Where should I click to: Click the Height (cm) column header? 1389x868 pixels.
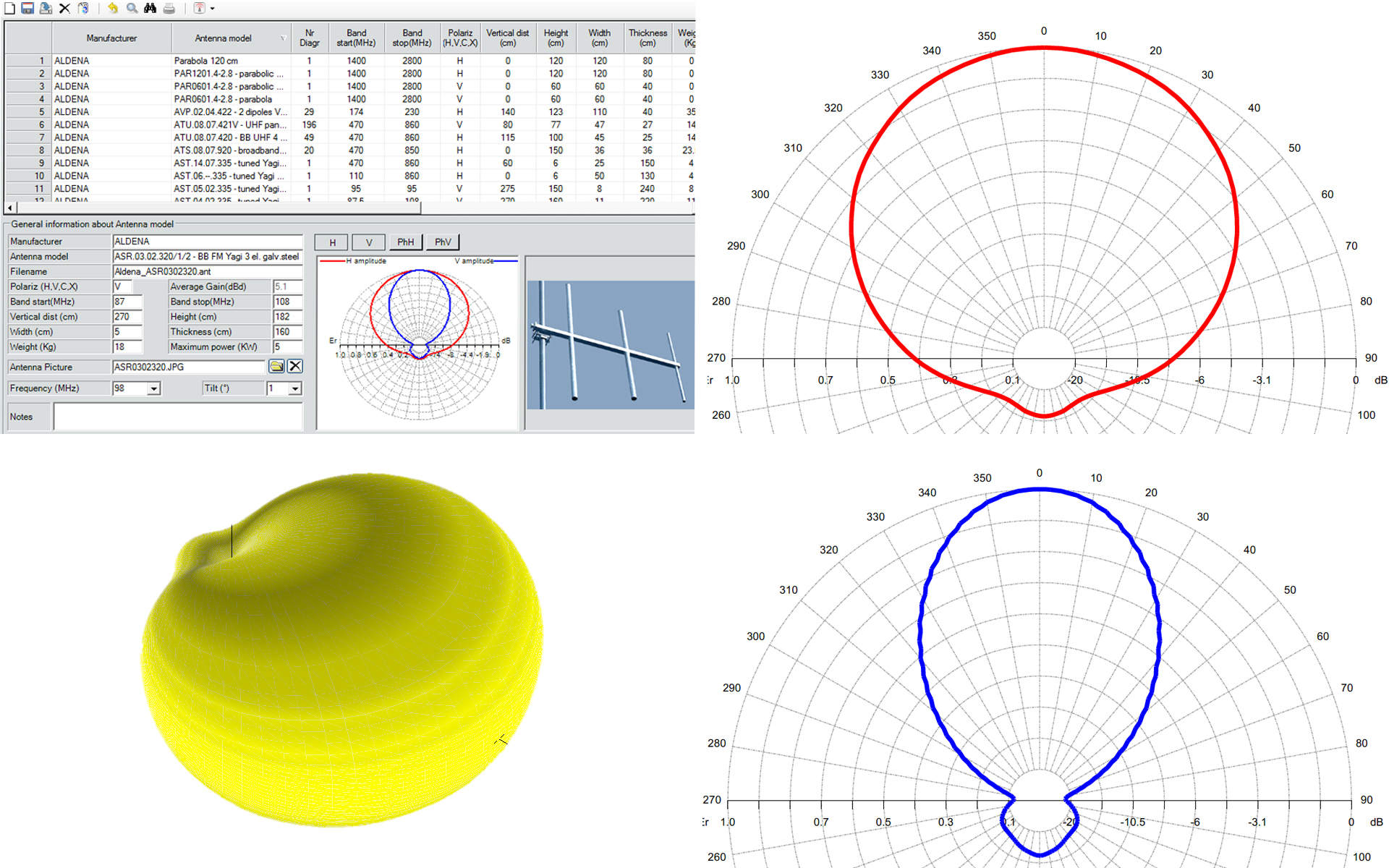pyautogui.click(x=556, y=38)
